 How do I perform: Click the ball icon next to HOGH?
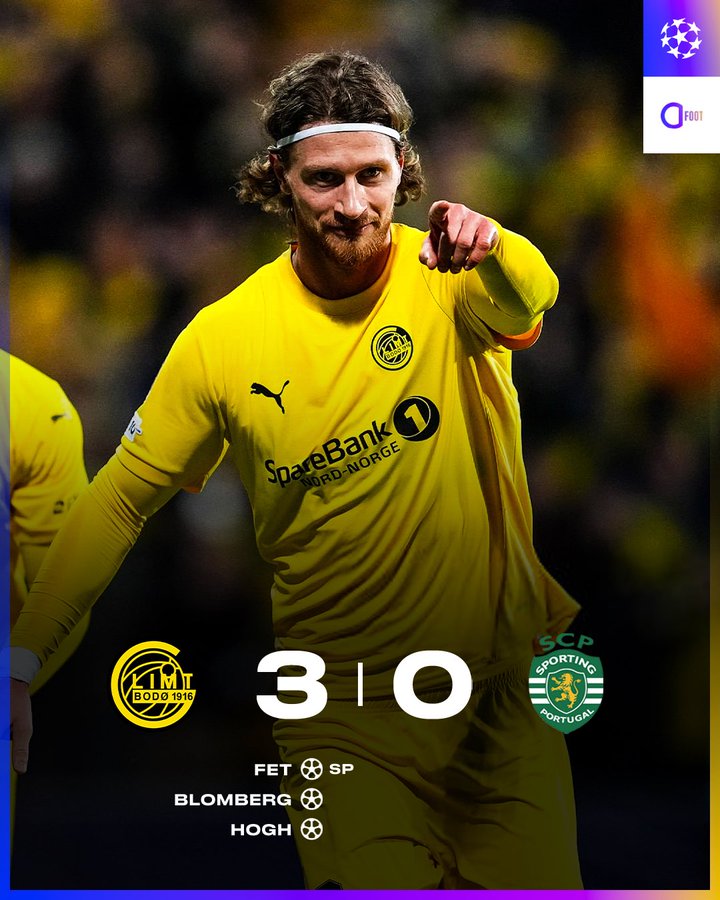coord(311,829)
